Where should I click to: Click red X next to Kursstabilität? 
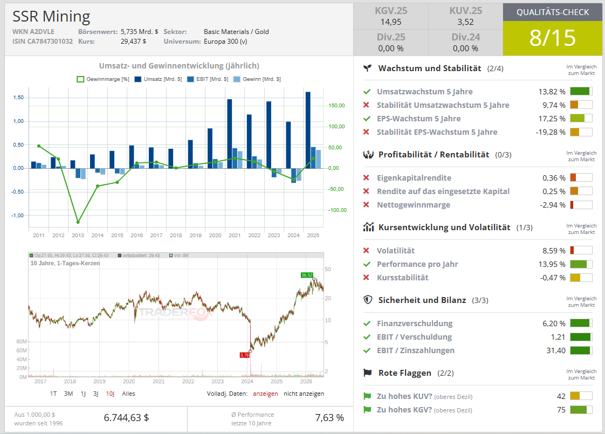coord(366,278)
